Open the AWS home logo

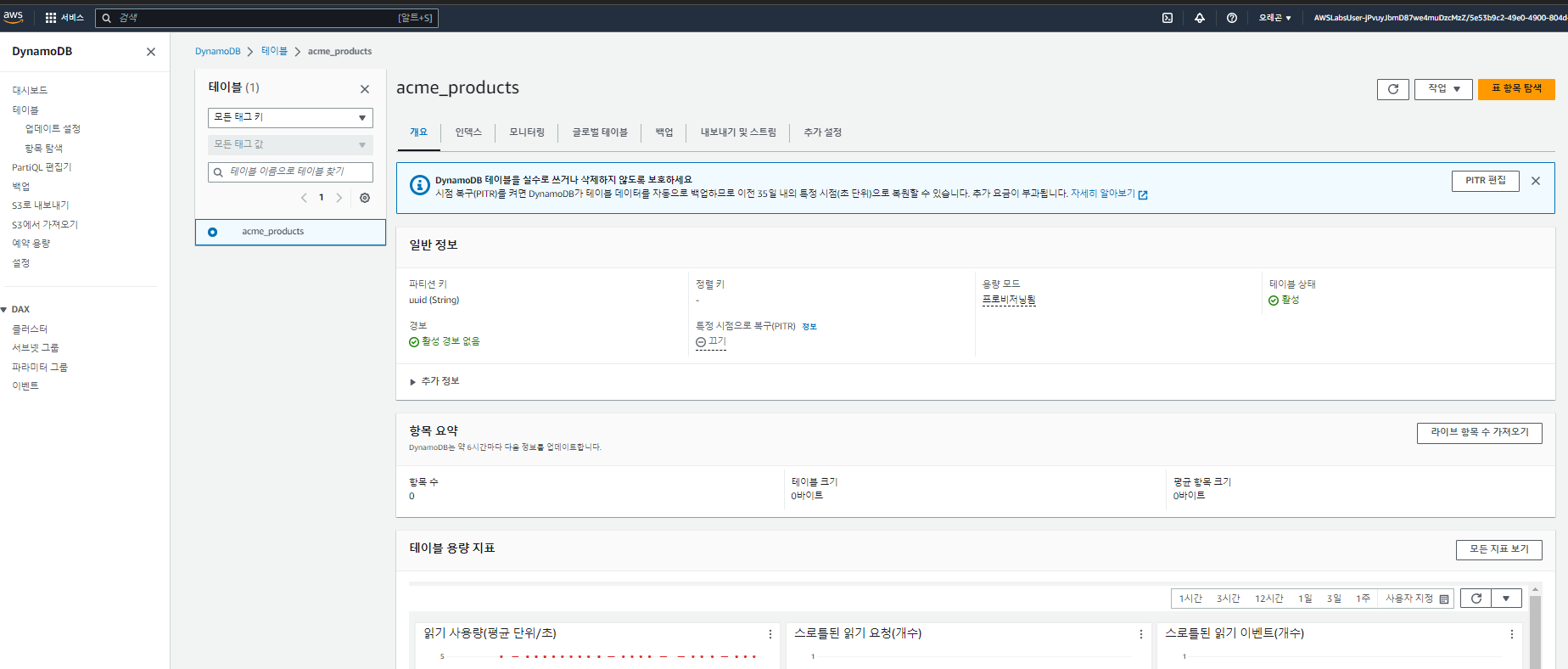(x=14, y=17)
